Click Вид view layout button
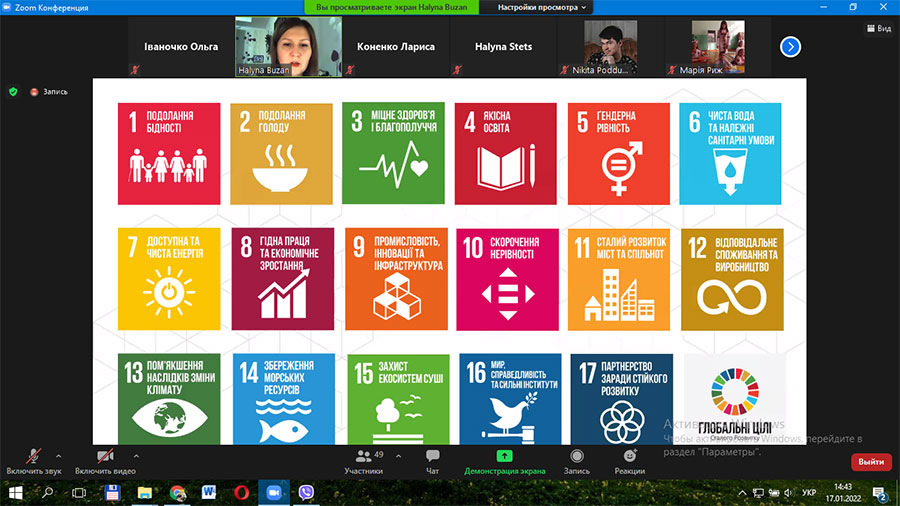The width and height of the screenshot is (900, 506). tap(879, 28)
